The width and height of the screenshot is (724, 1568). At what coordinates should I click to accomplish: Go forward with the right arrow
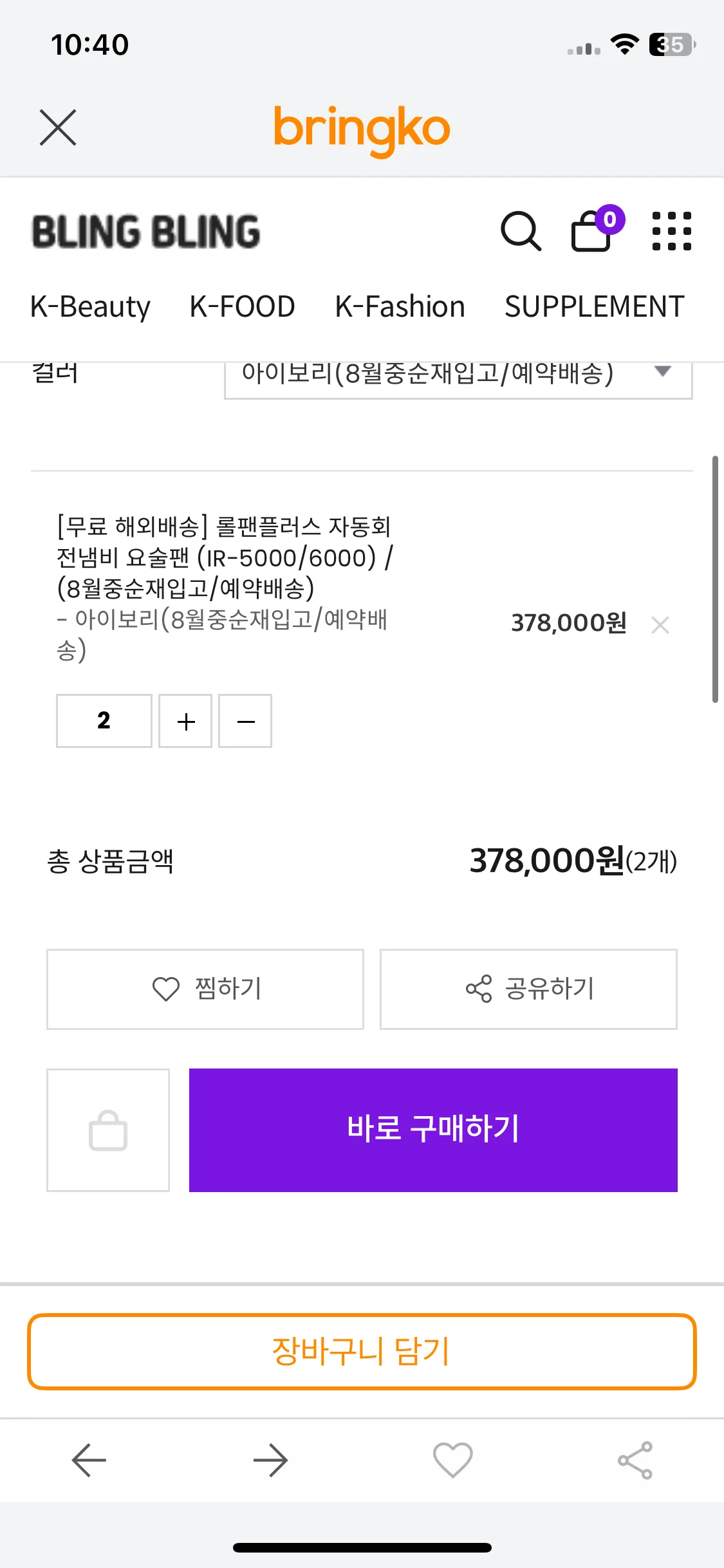(x=270, y=1460)
